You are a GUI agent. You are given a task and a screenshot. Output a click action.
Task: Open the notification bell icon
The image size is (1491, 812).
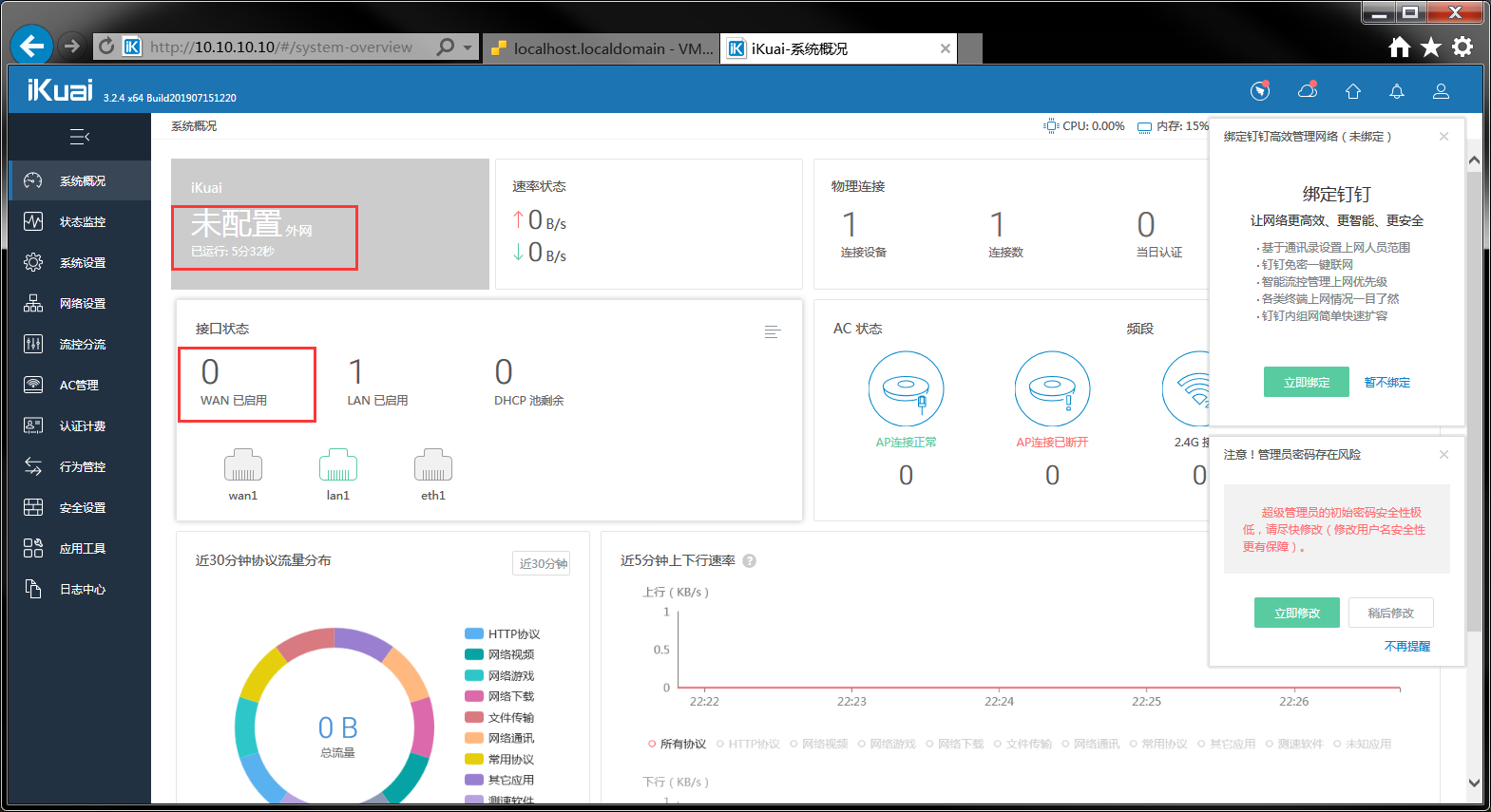tap(1397, 91)
